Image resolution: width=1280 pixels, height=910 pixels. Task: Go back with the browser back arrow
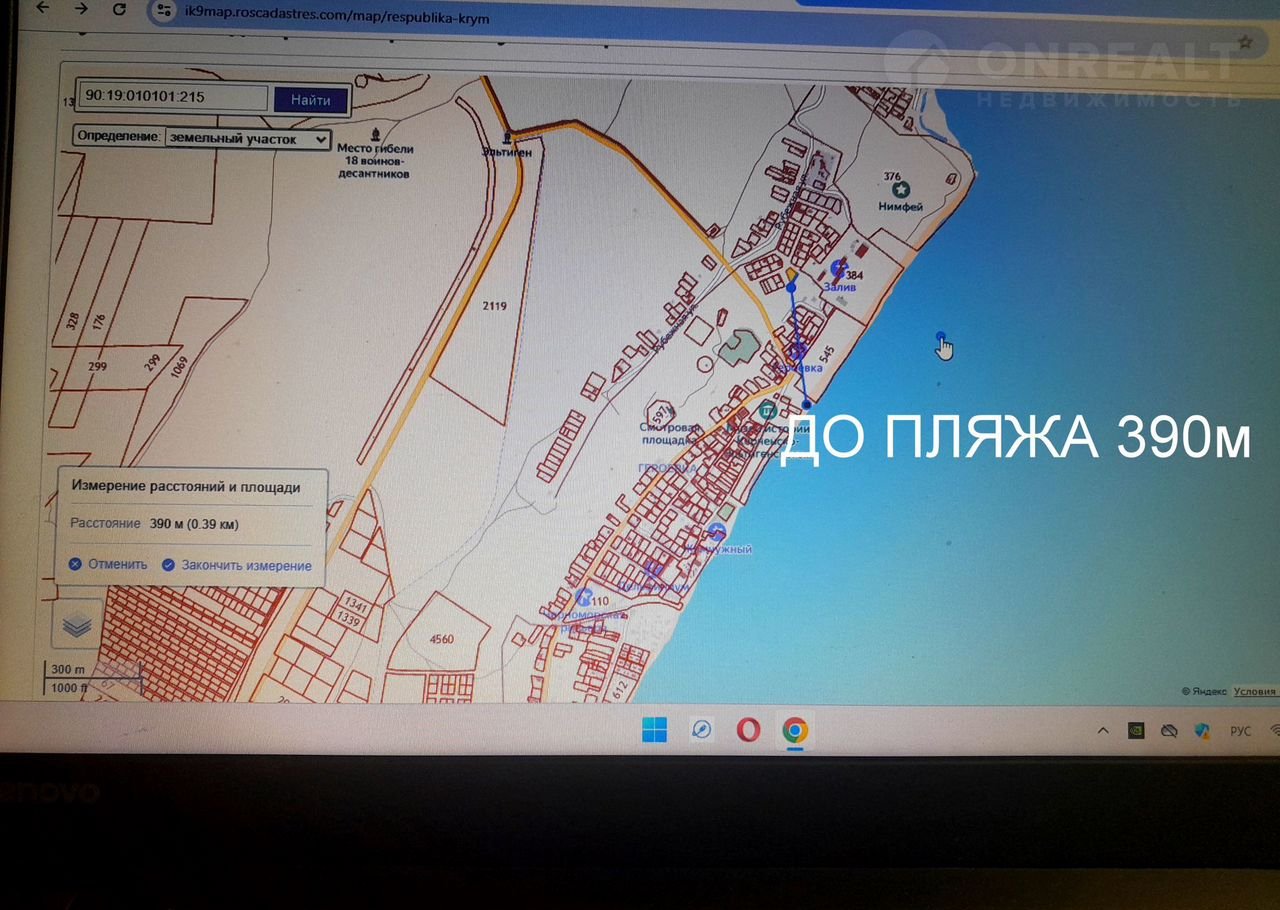[42, 9]
